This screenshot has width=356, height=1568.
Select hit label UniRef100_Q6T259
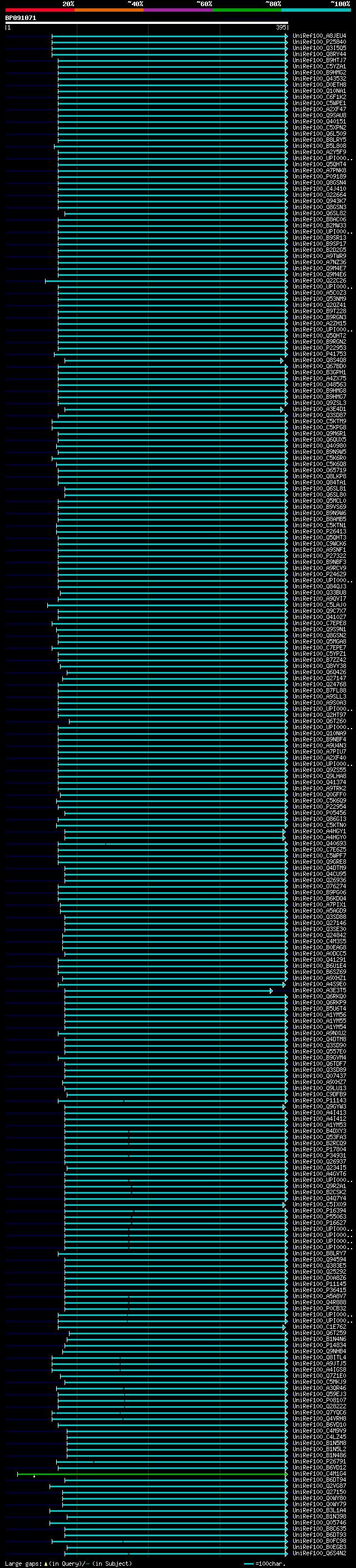point(319,1332)
